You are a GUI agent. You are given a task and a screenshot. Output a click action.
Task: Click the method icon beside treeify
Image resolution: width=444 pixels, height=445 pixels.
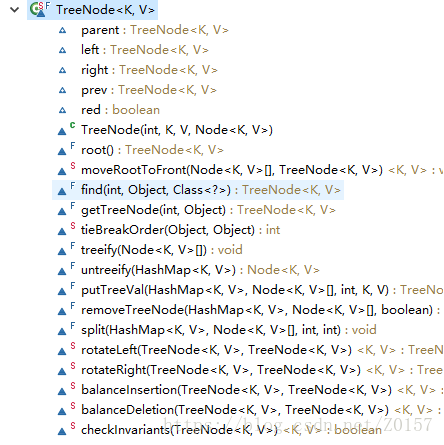pos(66,249)
